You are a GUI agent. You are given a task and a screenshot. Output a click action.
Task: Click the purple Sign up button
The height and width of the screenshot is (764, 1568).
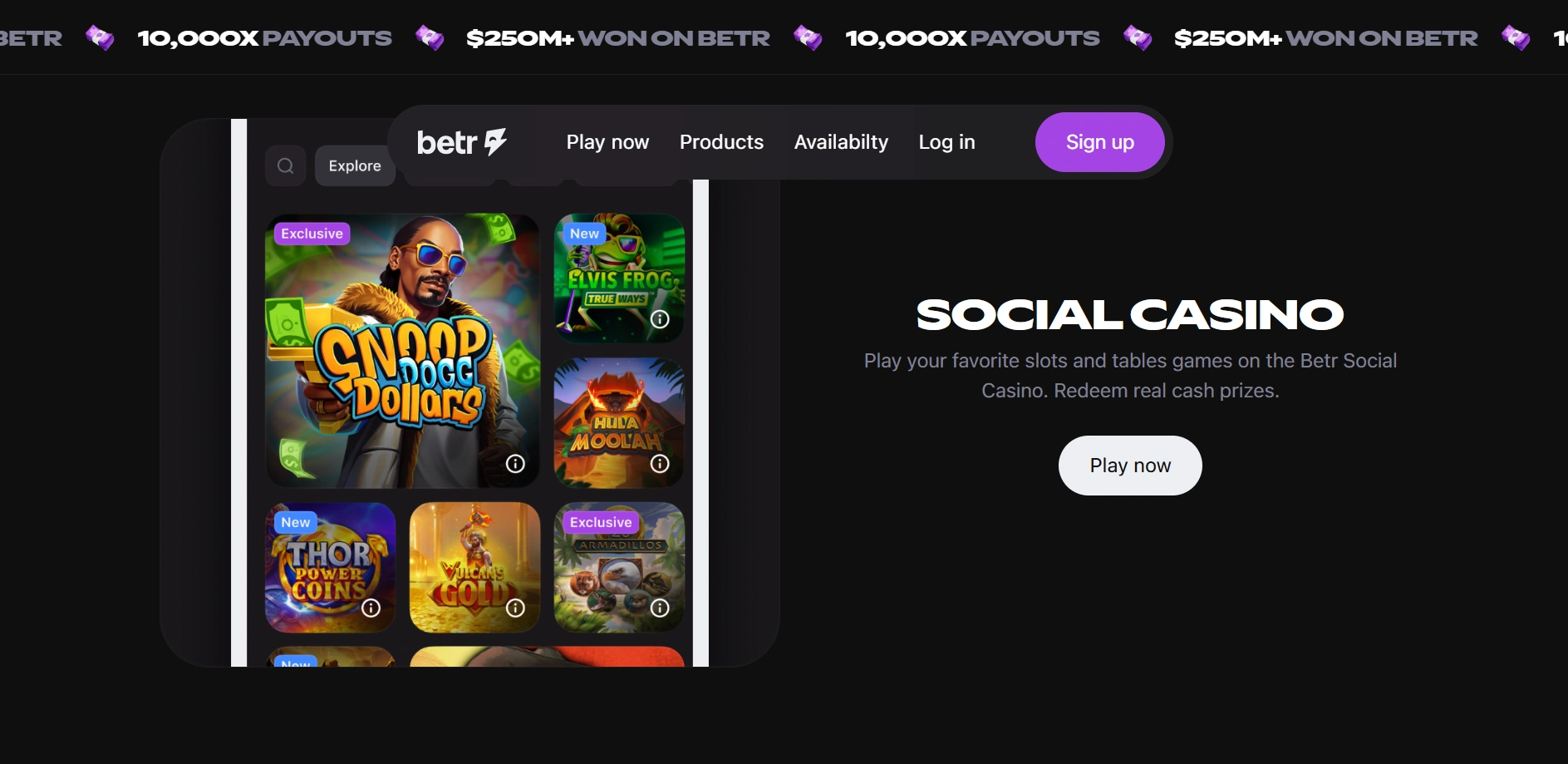(x=1099, y=142)
